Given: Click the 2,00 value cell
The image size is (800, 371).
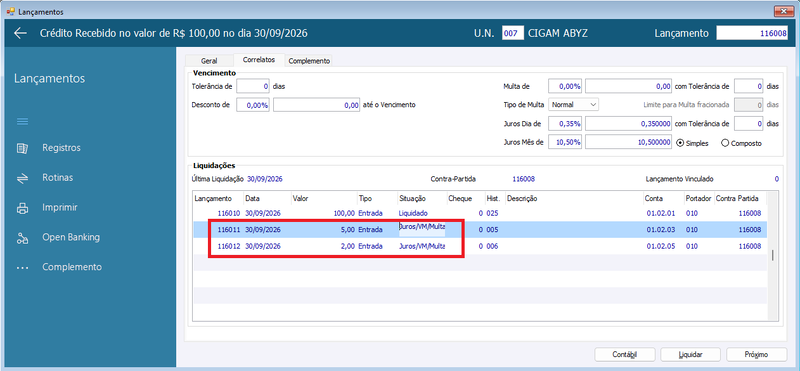Looking at the screenshot, I should point(347,246).
